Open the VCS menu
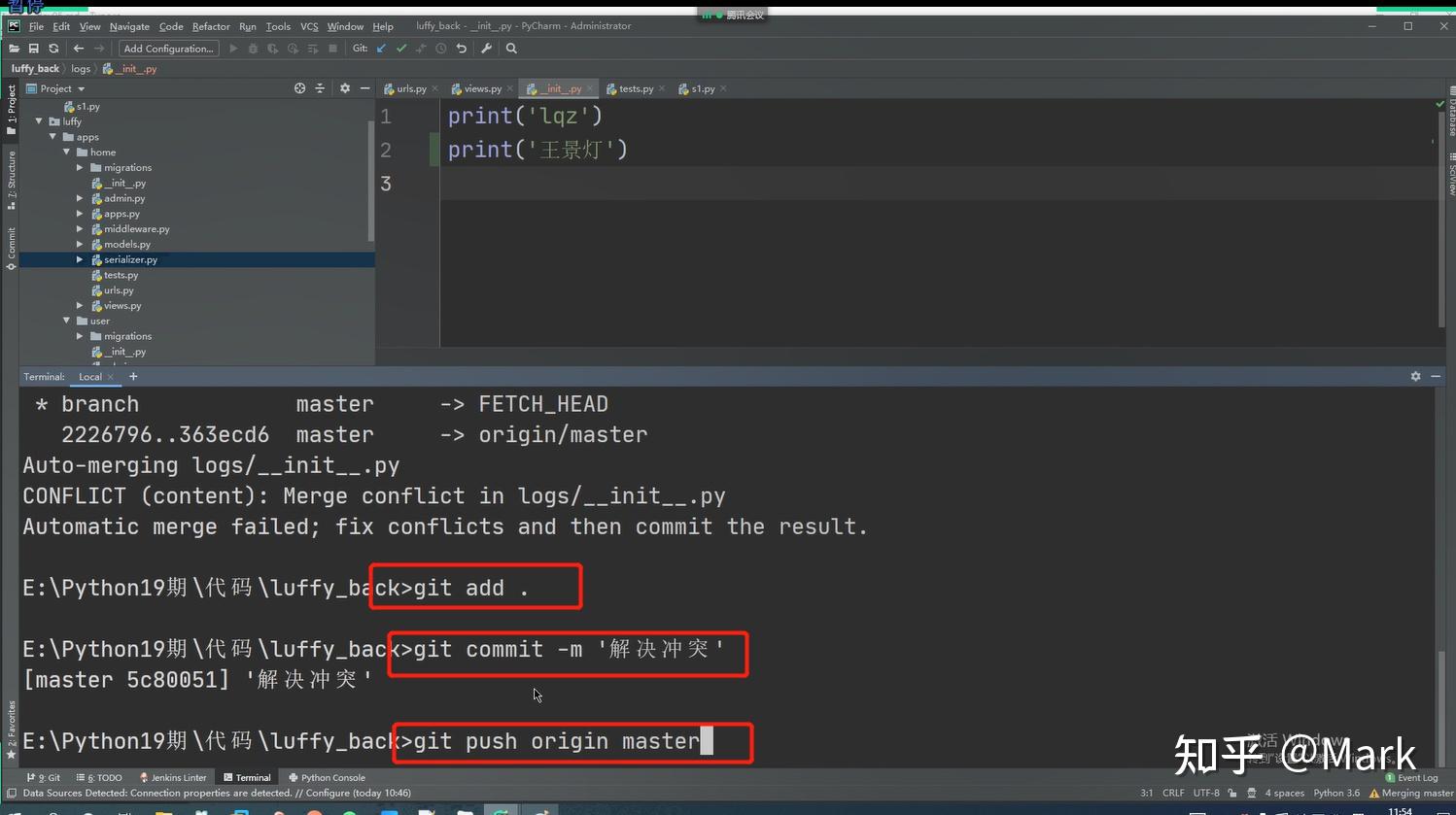1456x815 pixels. (x=309, y=26)
